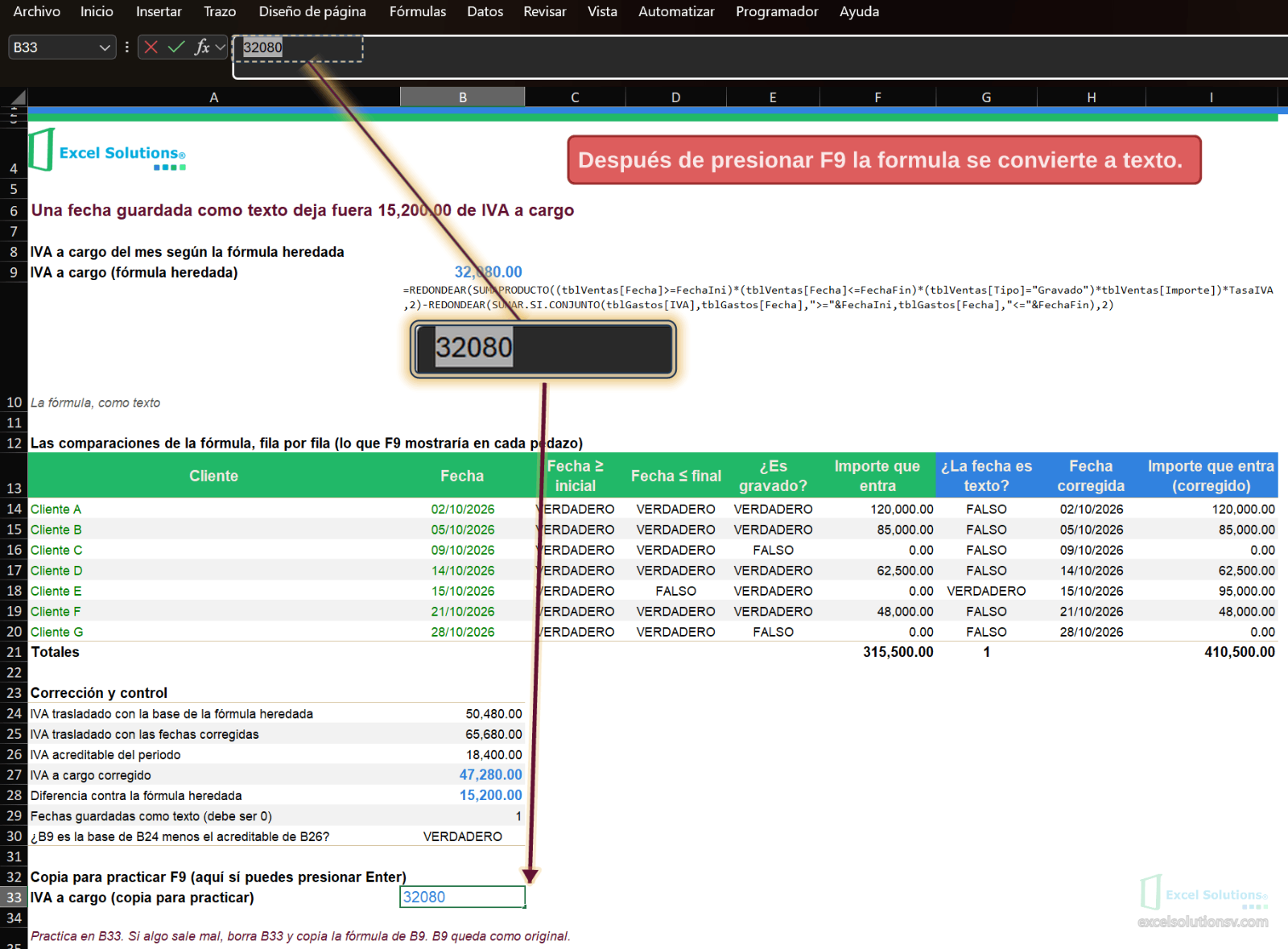Open the Insertar ribbon tab
This screenshot has height=949, width=1288.
tap(159, 11)
